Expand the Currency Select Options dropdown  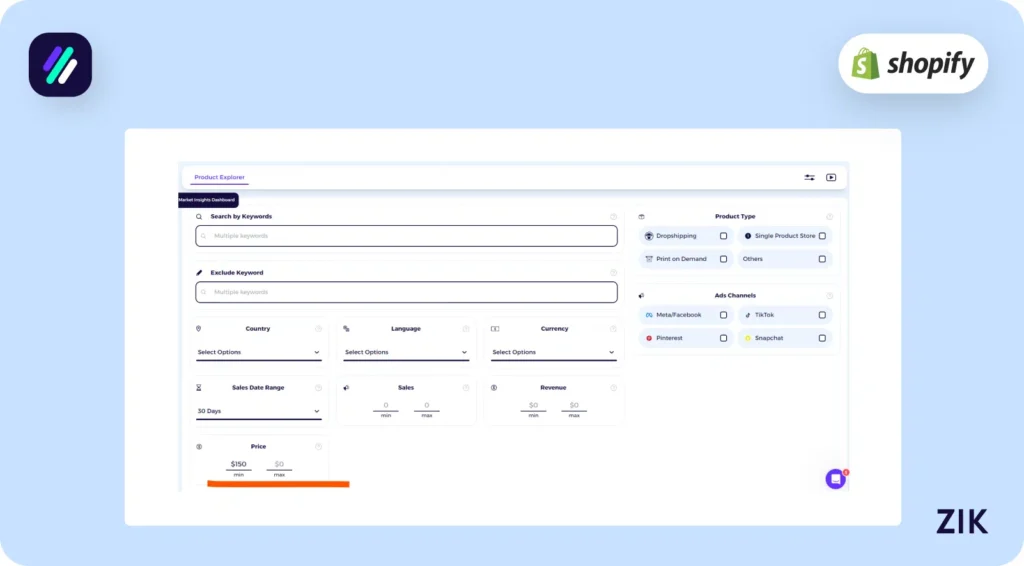coord(553,352)
